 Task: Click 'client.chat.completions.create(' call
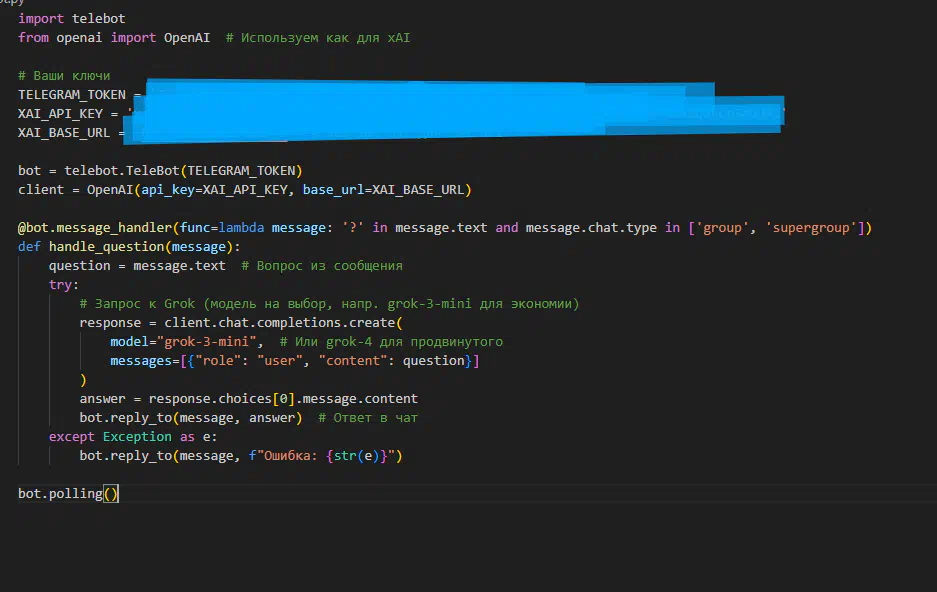pyautogui.click(x=283, y=323)
